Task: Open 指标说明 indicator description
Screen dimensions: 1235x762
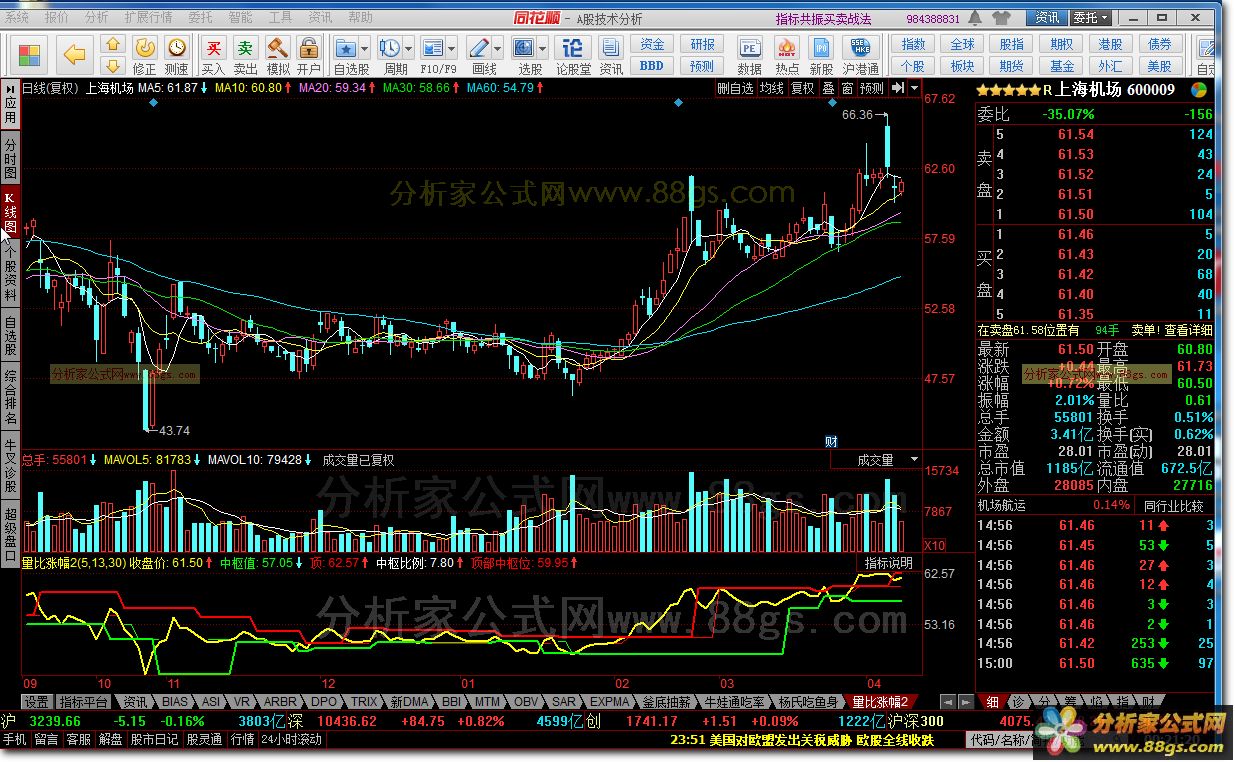Action: pyautogui.click(x=889, y=564)
